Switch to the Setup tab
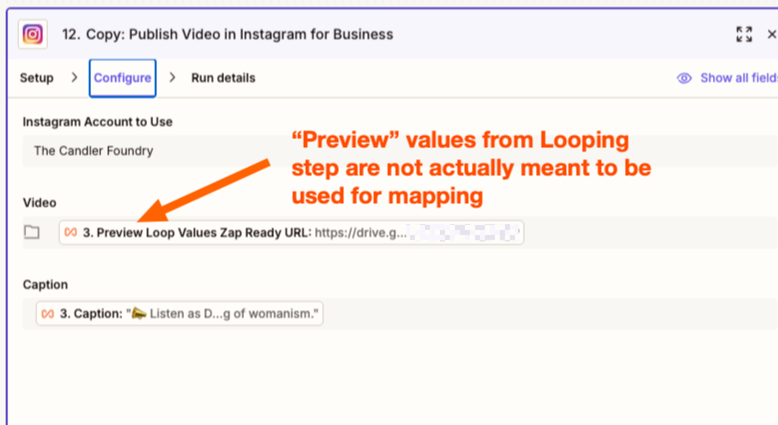This screenshot has width=778, height=425. [37, 78]
